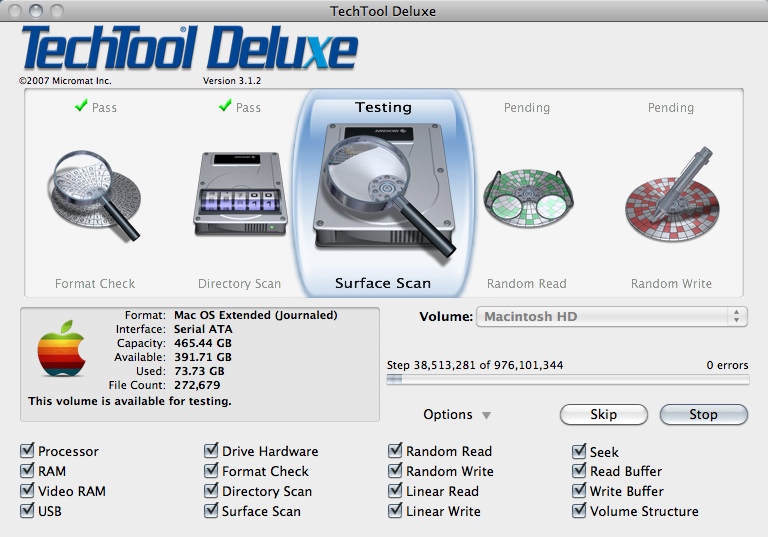Click green checkmark above Directory Scan
Screen dimensions: 768x537
pyautogui.click(x=225, y=105)
